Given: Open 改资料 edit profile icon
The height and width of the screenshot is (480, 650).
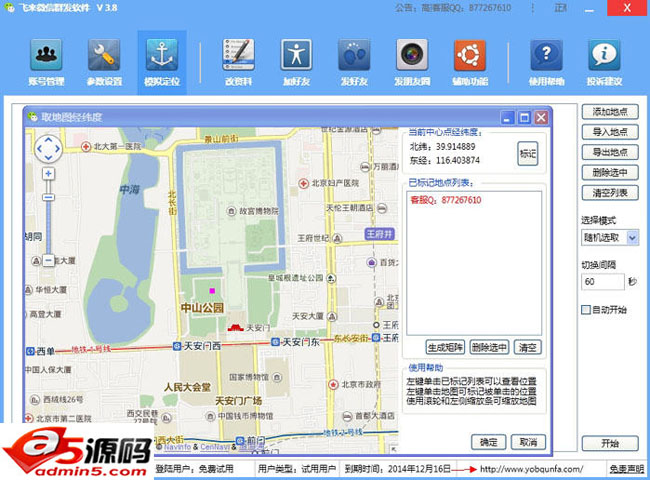Looking at the screenshot, I should (238, 55).
